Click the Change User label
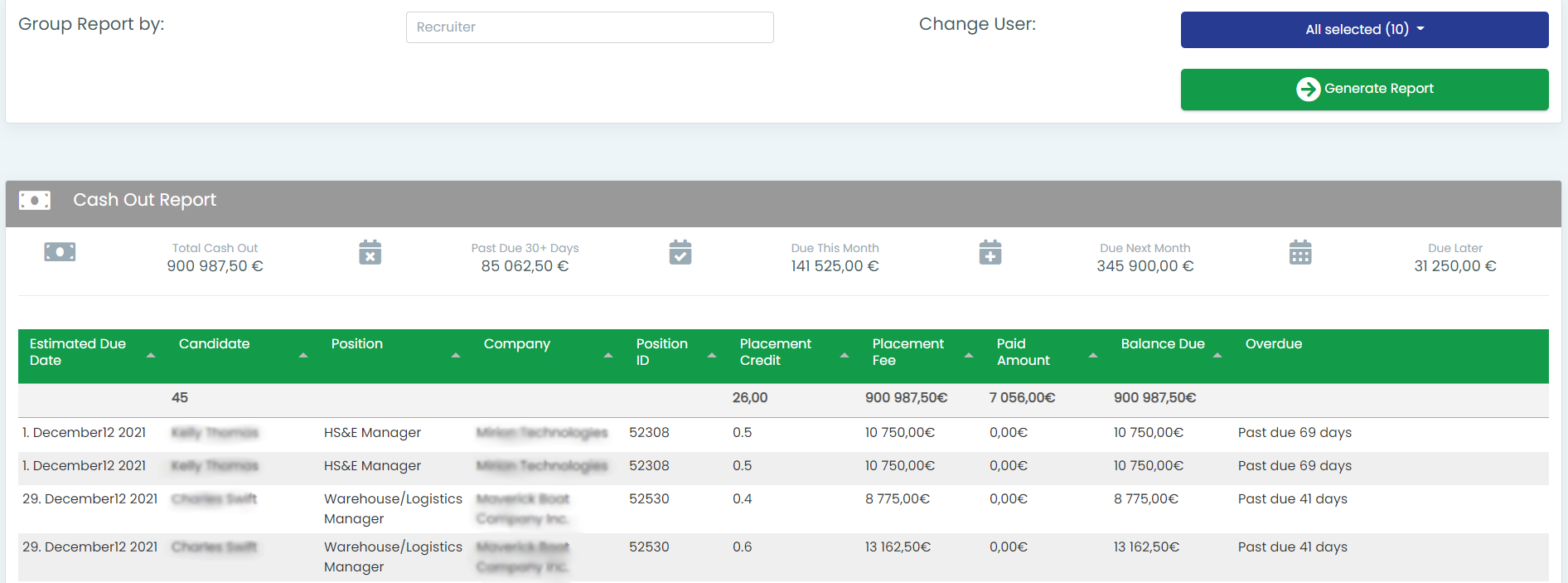 977,24
